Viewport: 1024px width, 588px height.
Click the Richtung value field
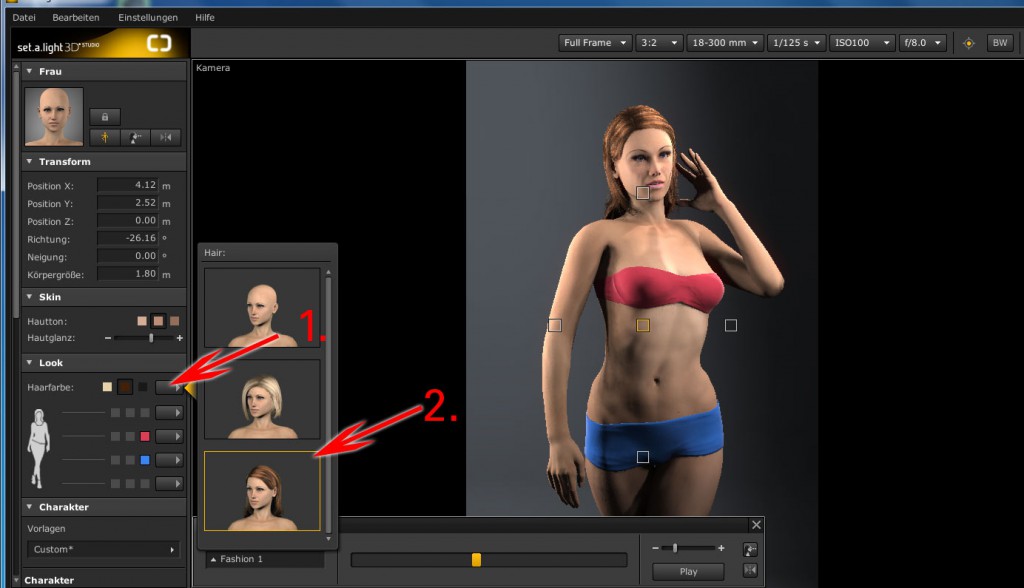tap(128, 238)
